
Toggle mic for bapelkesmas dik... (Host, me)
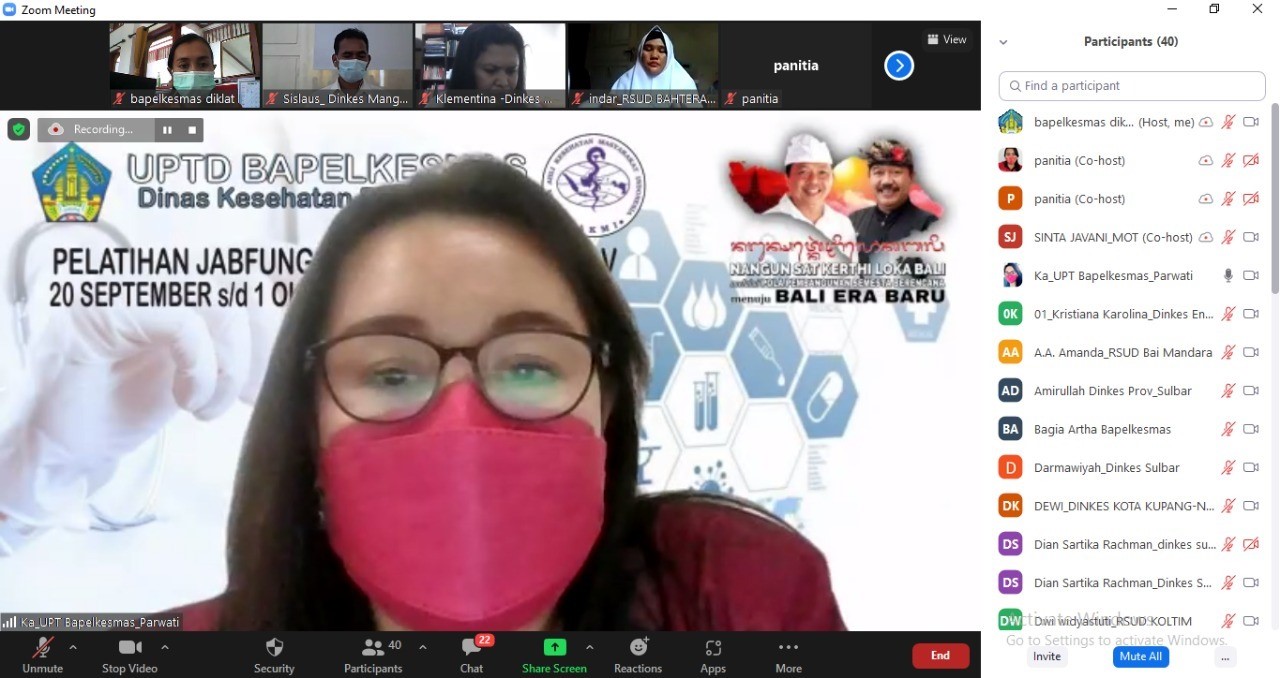click(x=1228, y=122)
